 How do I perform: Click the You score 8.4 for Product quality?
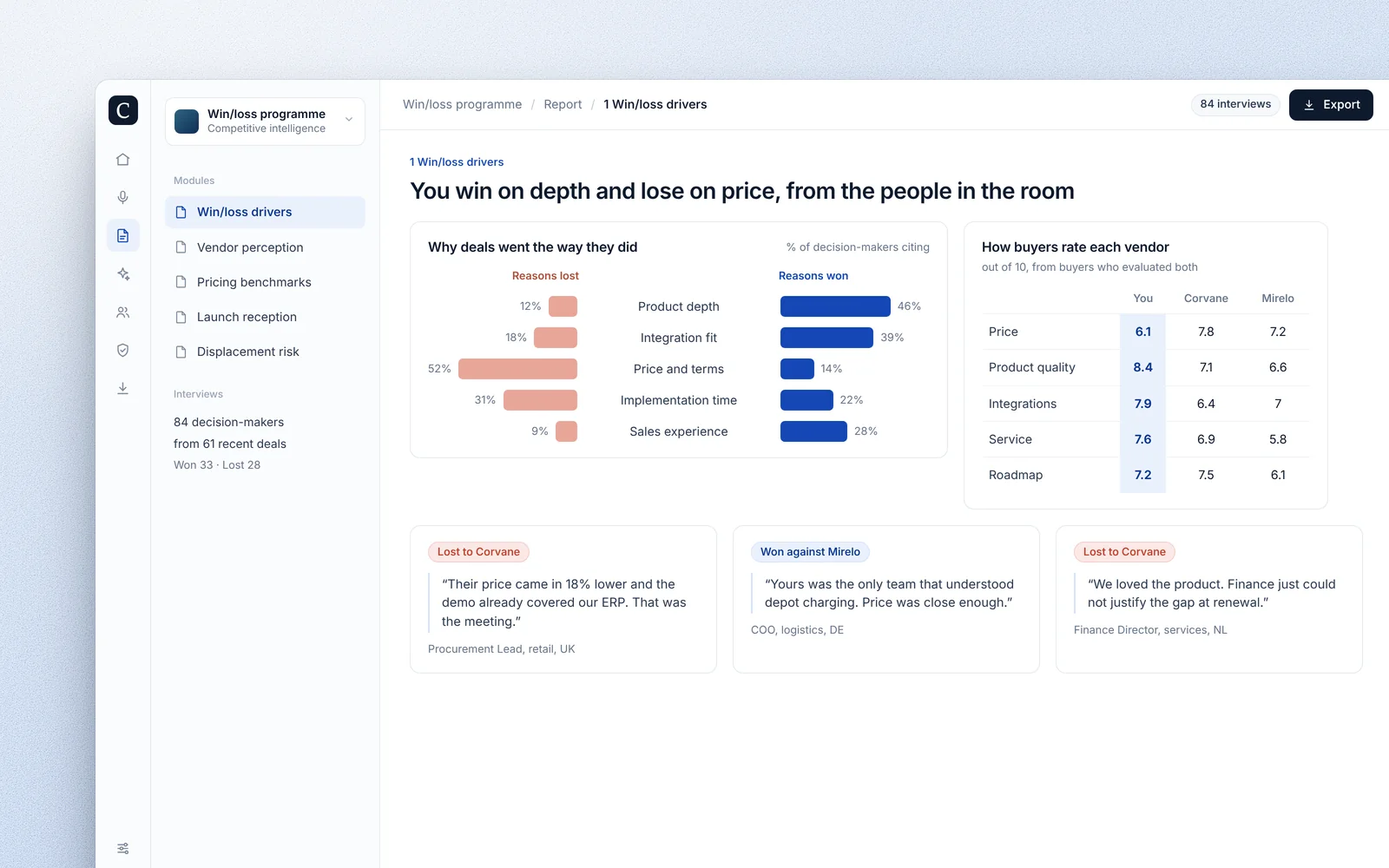[1142, 367]
